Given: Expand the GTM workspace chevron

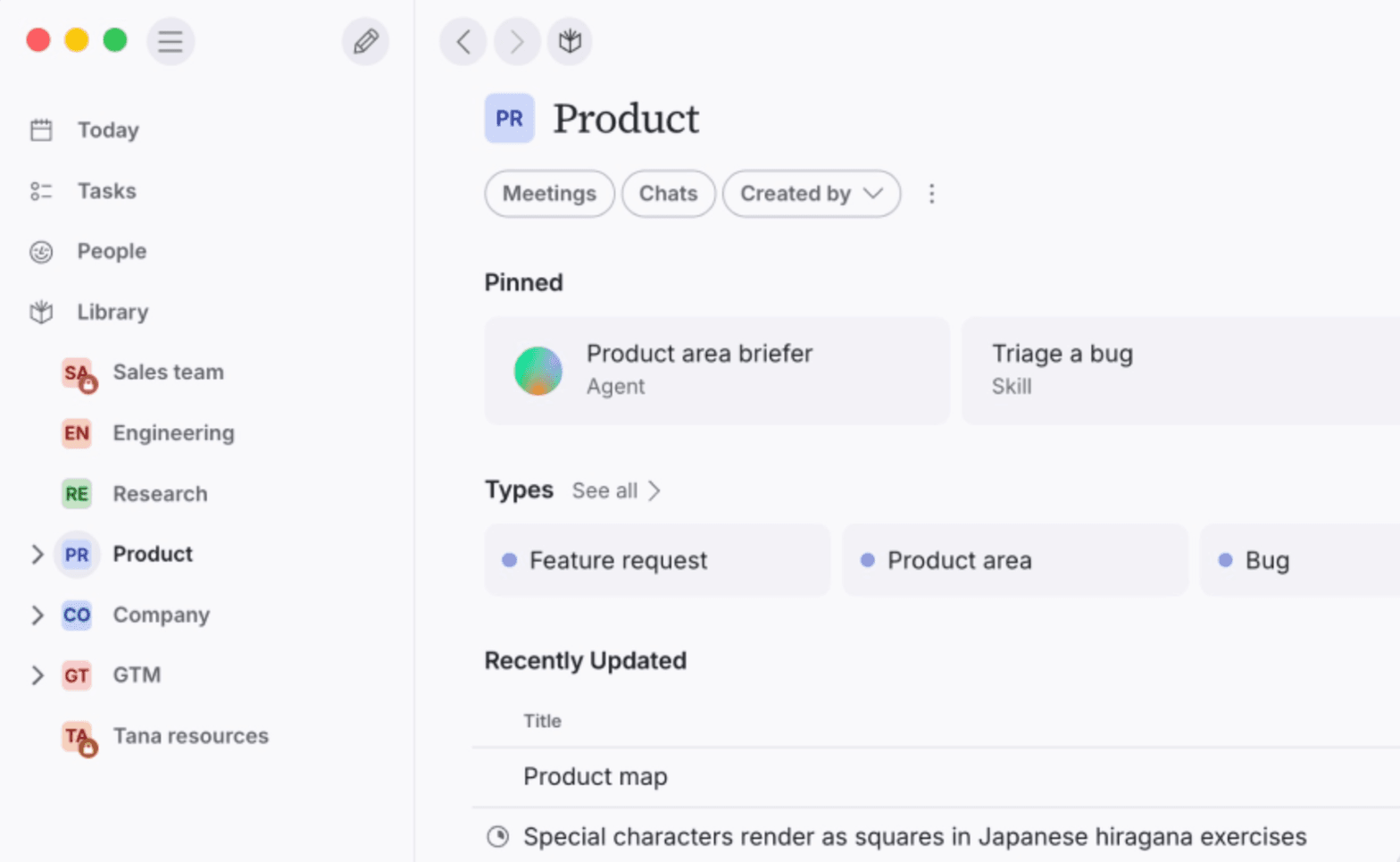Looking at the screenshot, I should click(37, 675).
